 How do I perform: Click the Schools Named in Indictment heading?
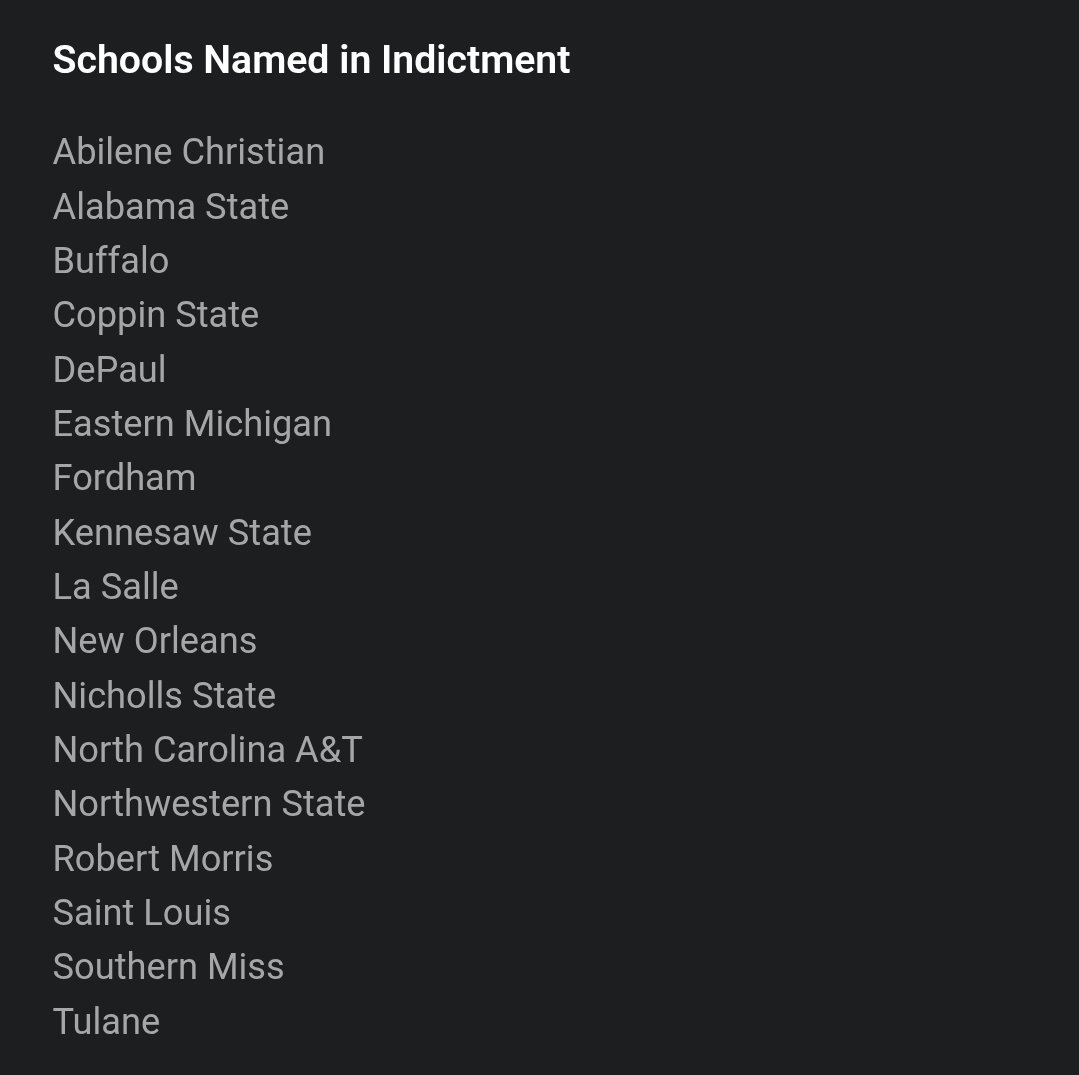[311, 59]
